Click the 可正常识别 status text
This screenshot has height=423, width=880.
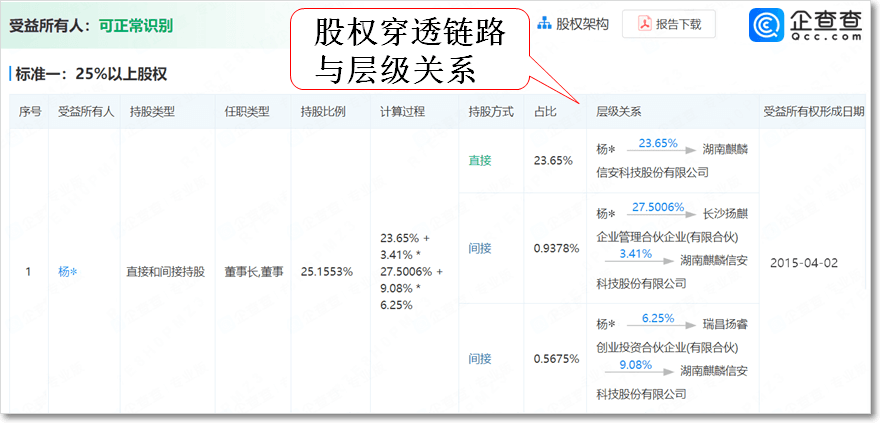tap(136, 26)
